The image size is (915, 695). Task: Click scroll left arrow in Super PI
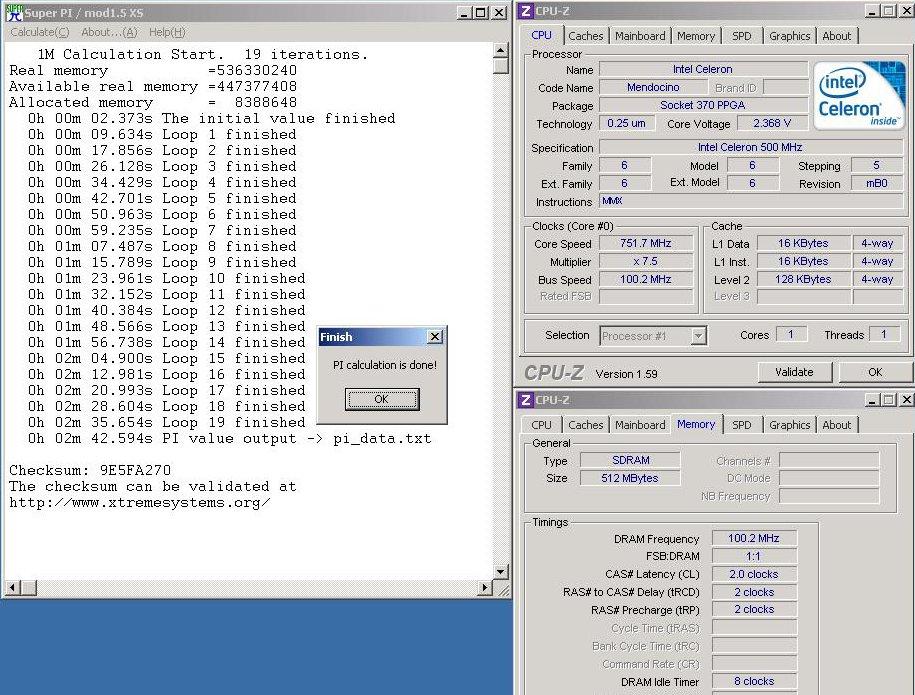(x=13, y=587)
